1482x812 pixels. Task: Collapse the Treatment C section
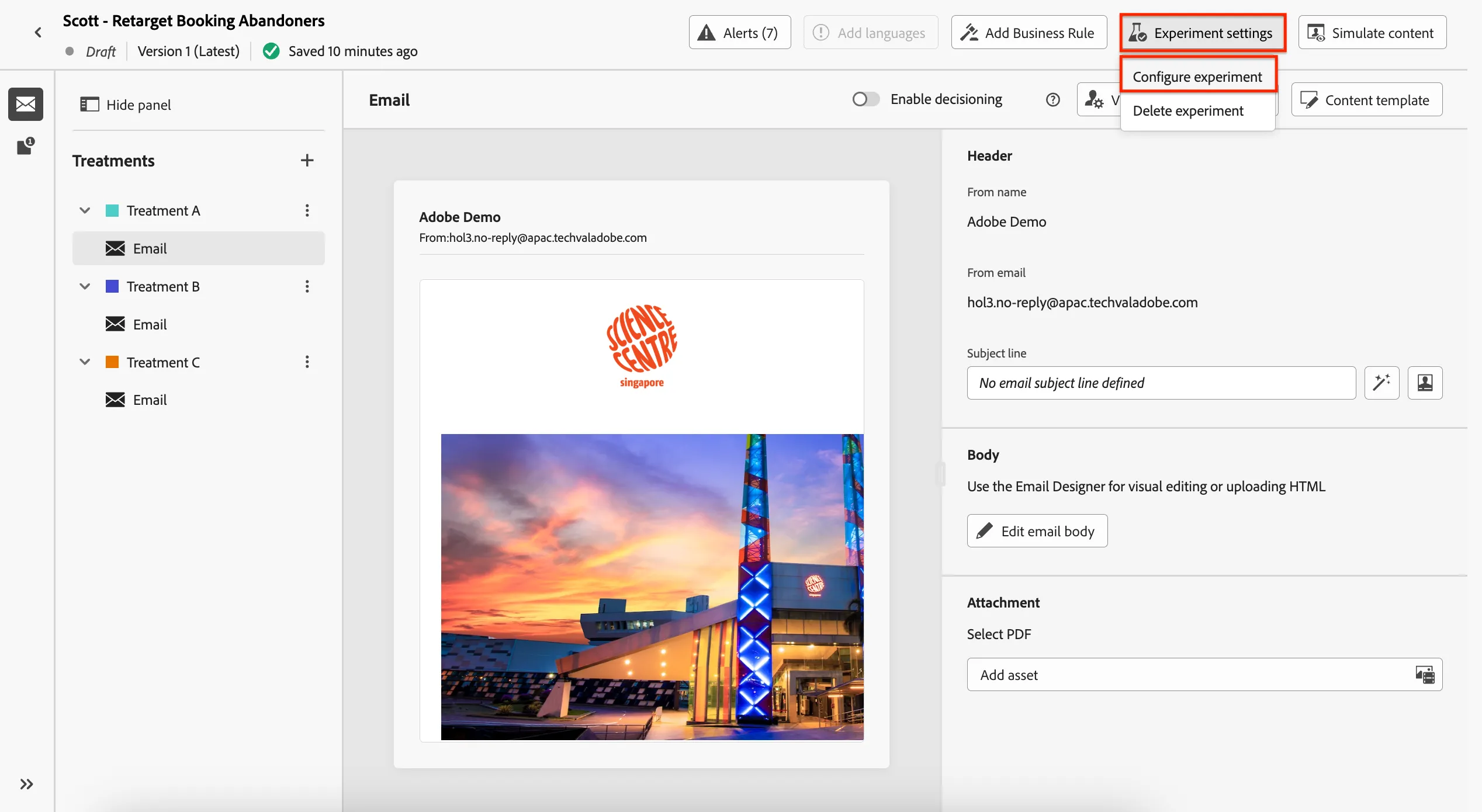85,362
